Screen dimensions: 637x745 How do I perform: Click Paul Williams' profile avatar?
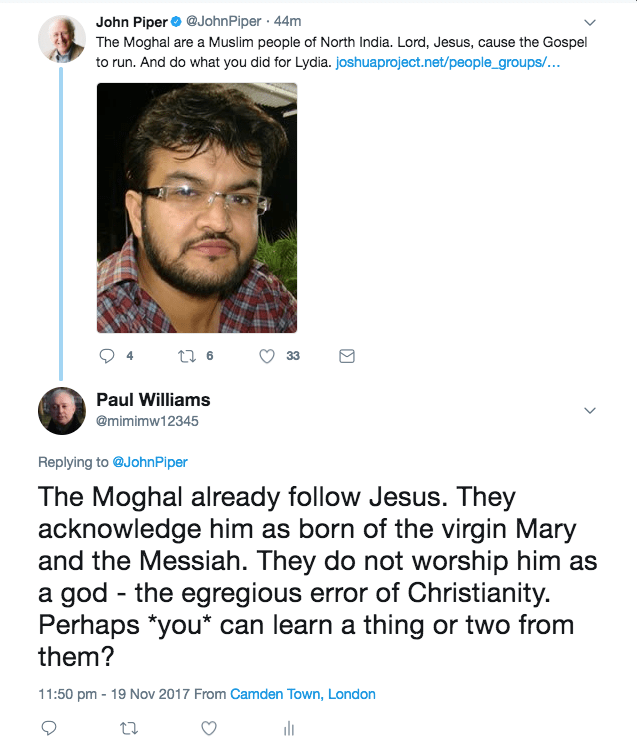click(59, 410)
